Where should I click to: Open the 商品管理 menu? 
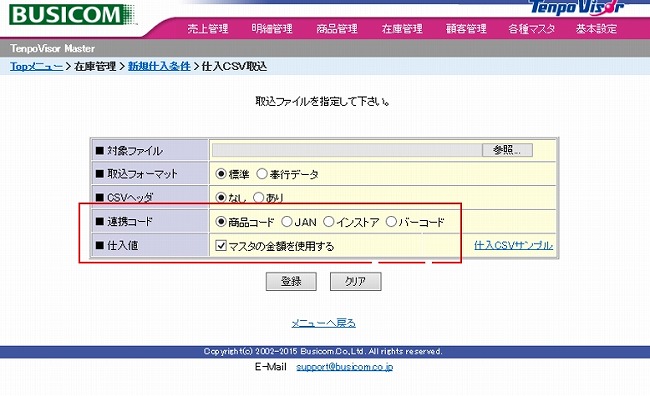point(337,29)
